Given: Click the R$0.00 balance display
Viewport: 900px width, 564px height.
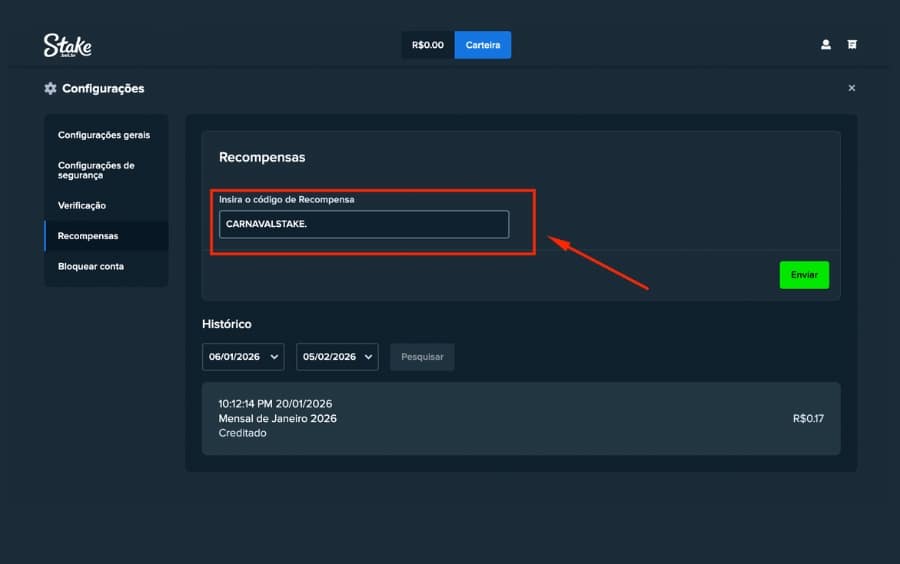Looking at the screenshot, I should [x=428, y=45].
